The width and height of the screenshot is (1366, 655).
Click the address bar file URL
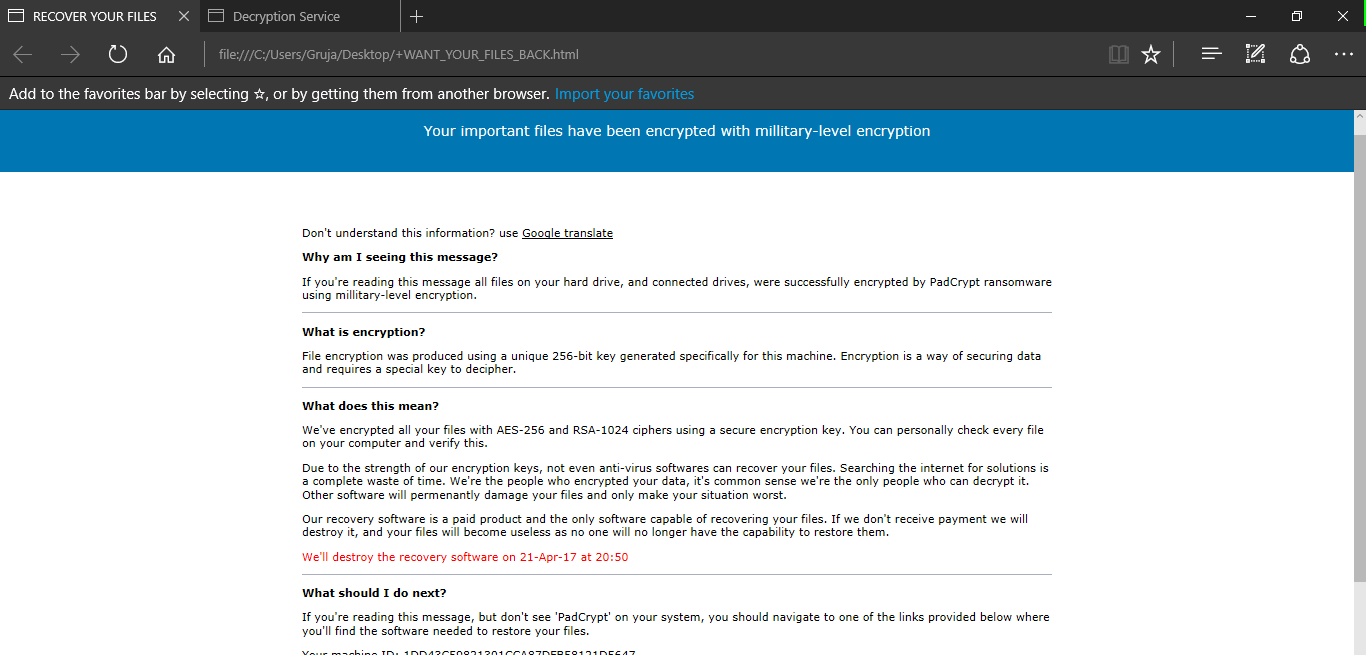(399, 55)
